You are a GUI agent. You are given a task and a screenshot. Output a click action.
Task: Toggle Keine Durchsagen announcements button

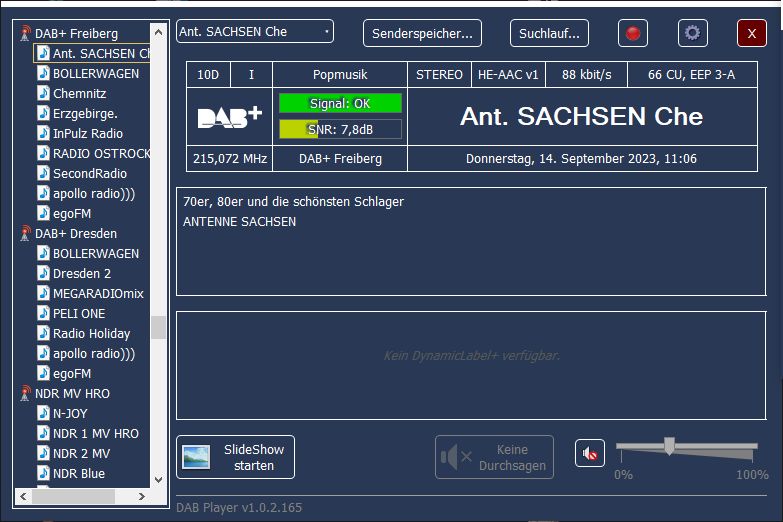494,457
